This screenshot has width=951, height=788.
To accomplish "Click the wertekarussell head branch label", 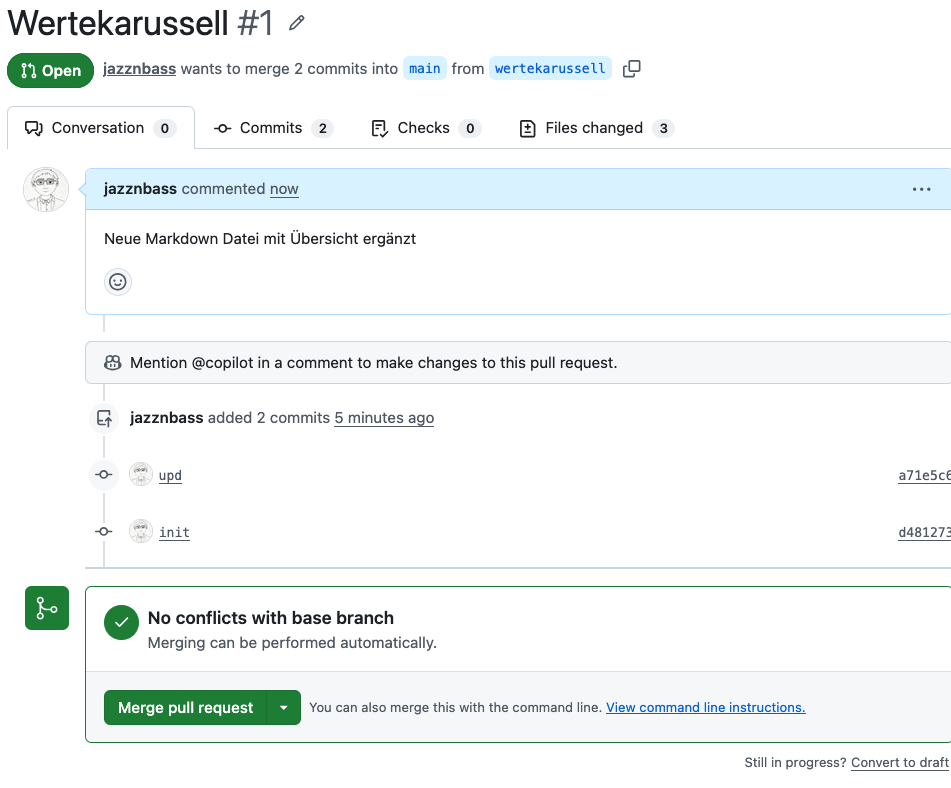I will [550, 69].
